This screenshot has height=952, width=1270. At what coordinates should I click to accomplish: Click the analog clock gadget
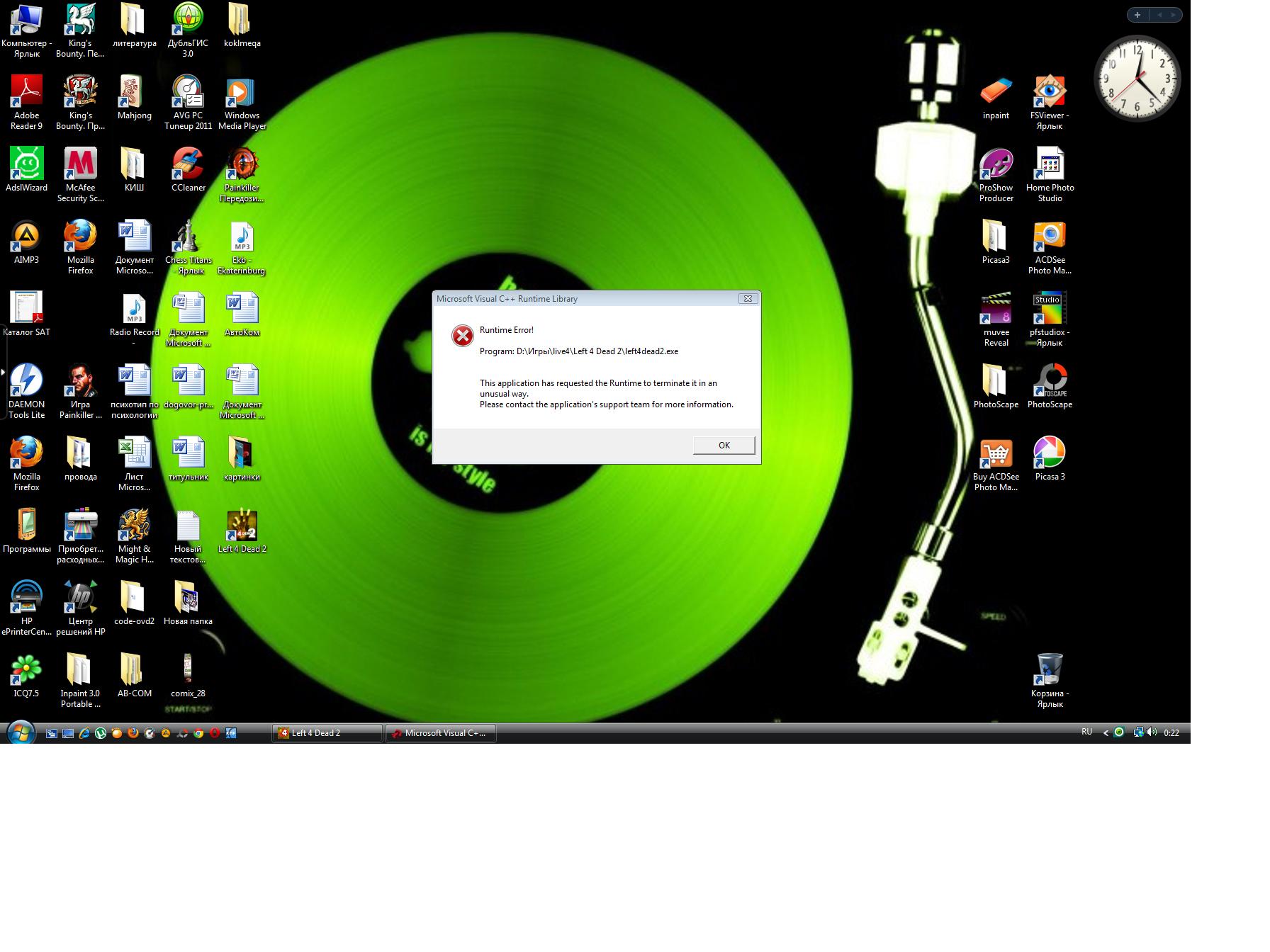point(1137,77)
